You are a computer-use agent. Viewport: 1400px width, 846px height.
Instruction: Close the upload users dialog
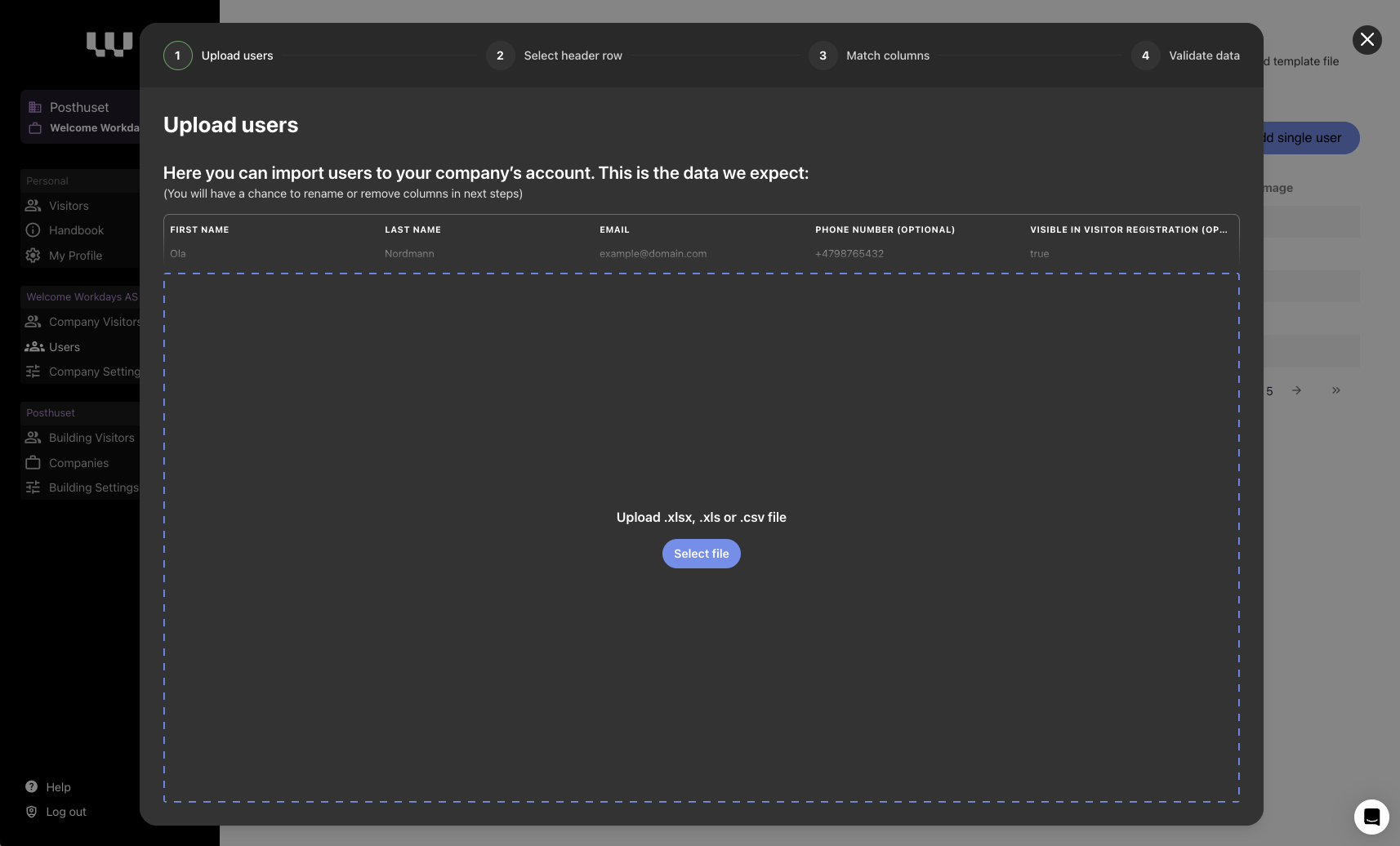tap(1367, 40)
